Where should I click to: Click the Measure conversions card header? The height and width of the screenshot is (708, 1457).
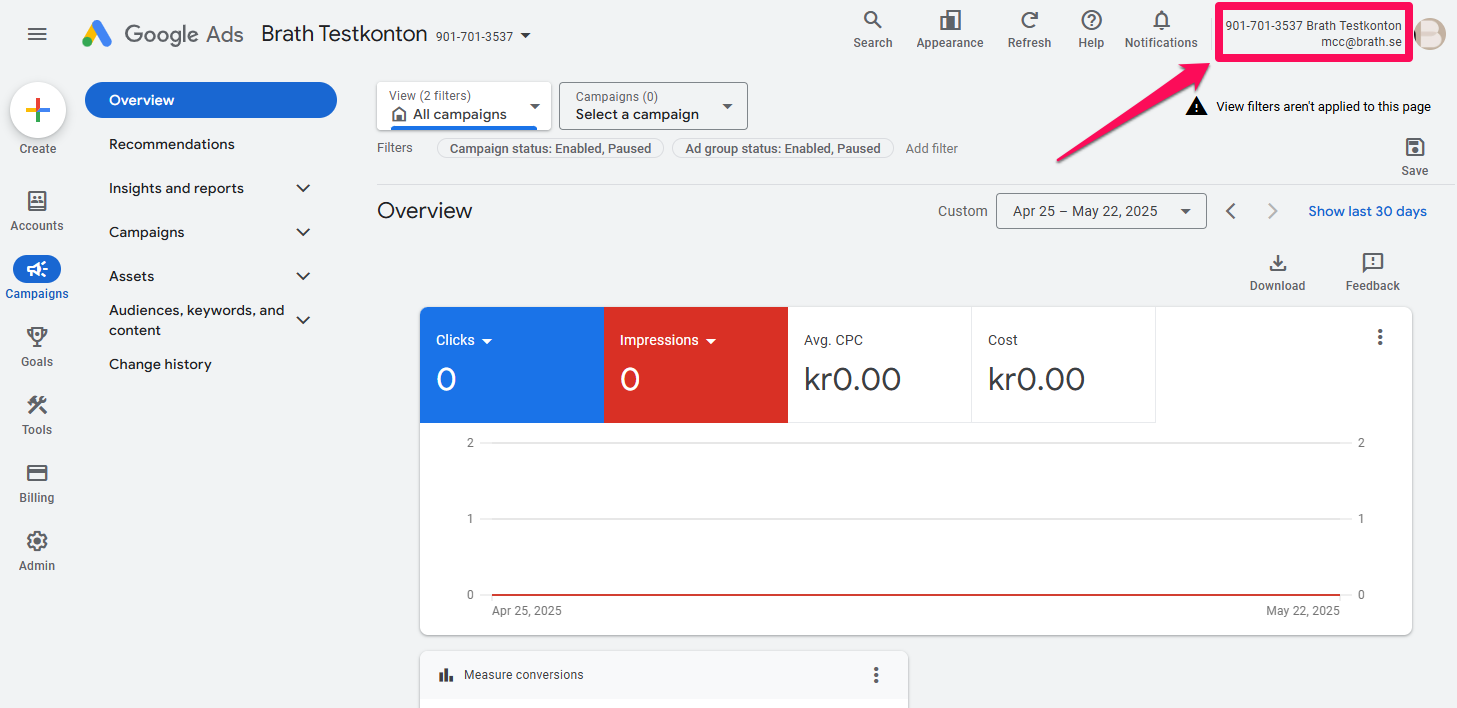click(x=663, y=675)
